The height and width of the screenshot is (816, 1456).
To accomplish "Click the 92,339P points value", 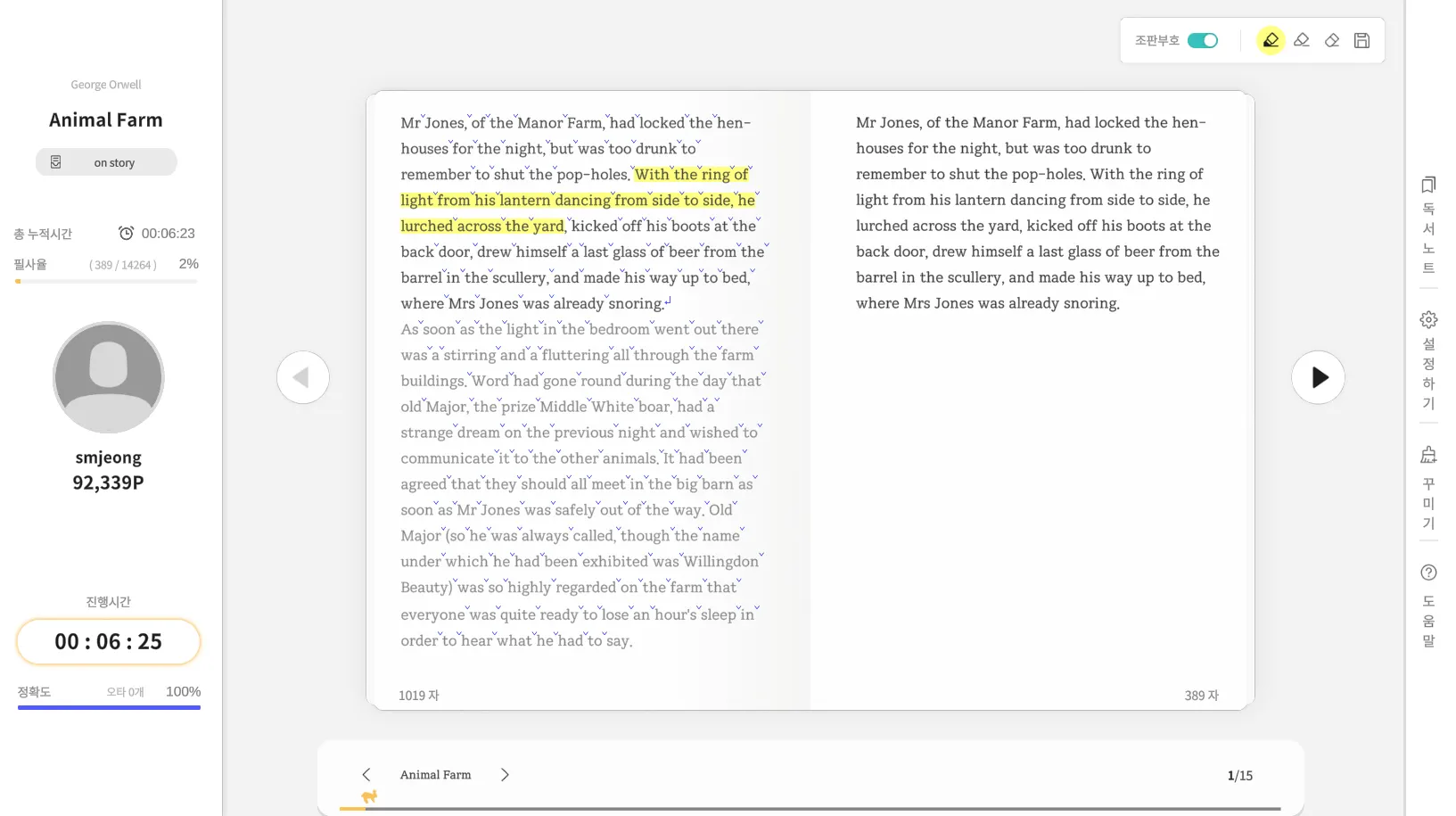I will pyautogui.click(x=108, y=482).
